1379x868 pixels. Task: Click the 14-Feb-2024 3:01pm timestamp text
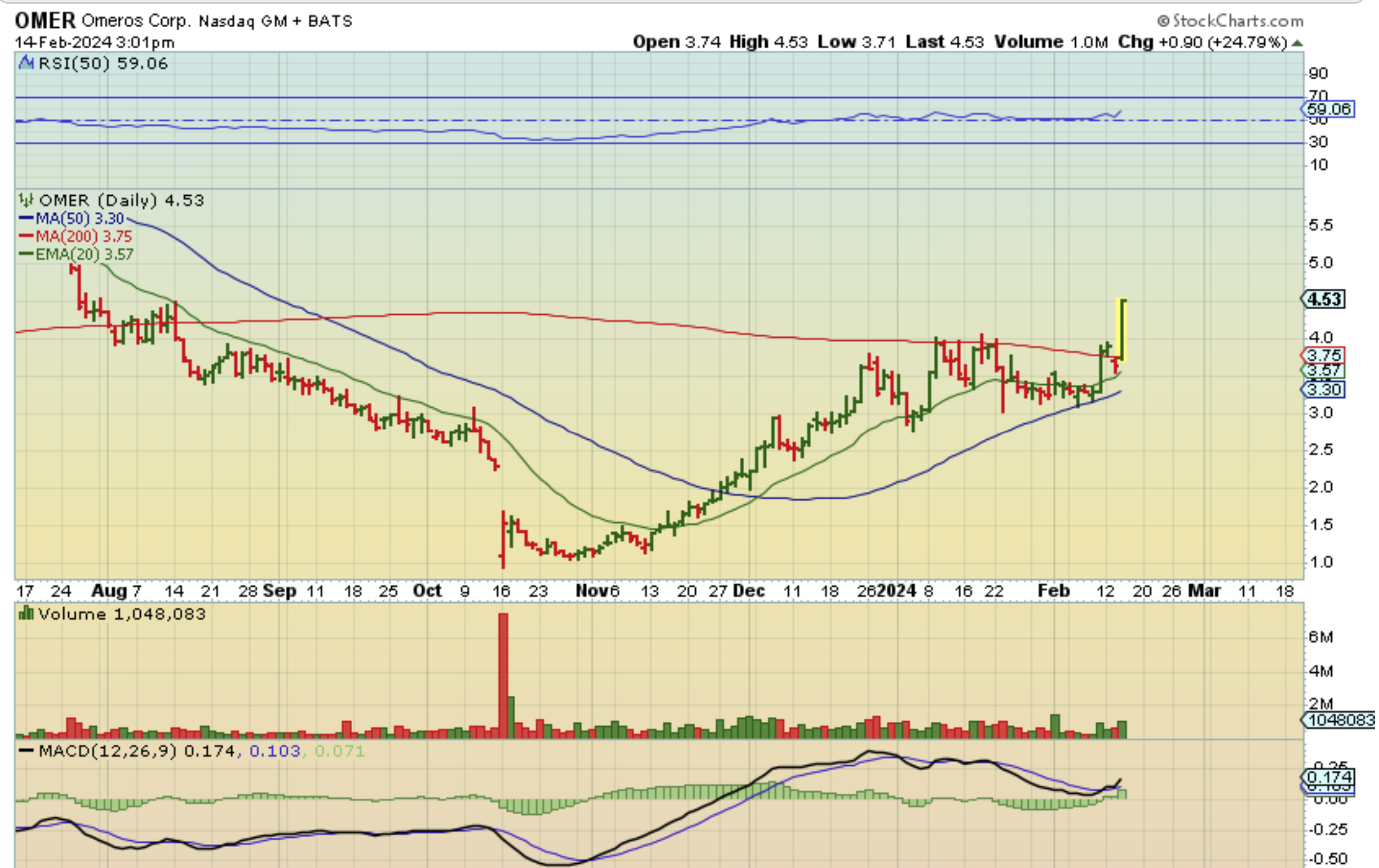click(95, 43)
